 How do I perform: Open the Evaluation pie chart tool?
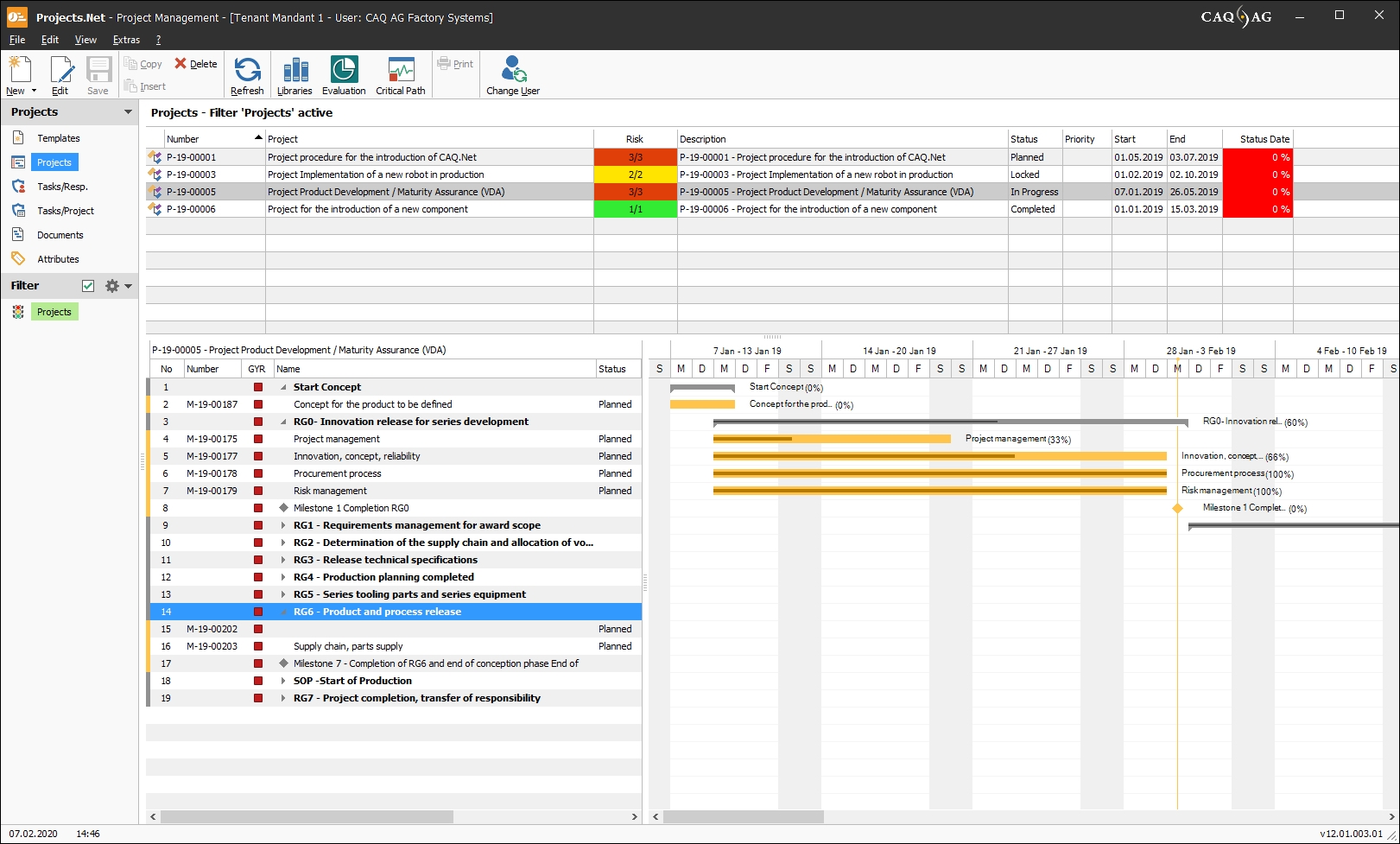point(344,75)
